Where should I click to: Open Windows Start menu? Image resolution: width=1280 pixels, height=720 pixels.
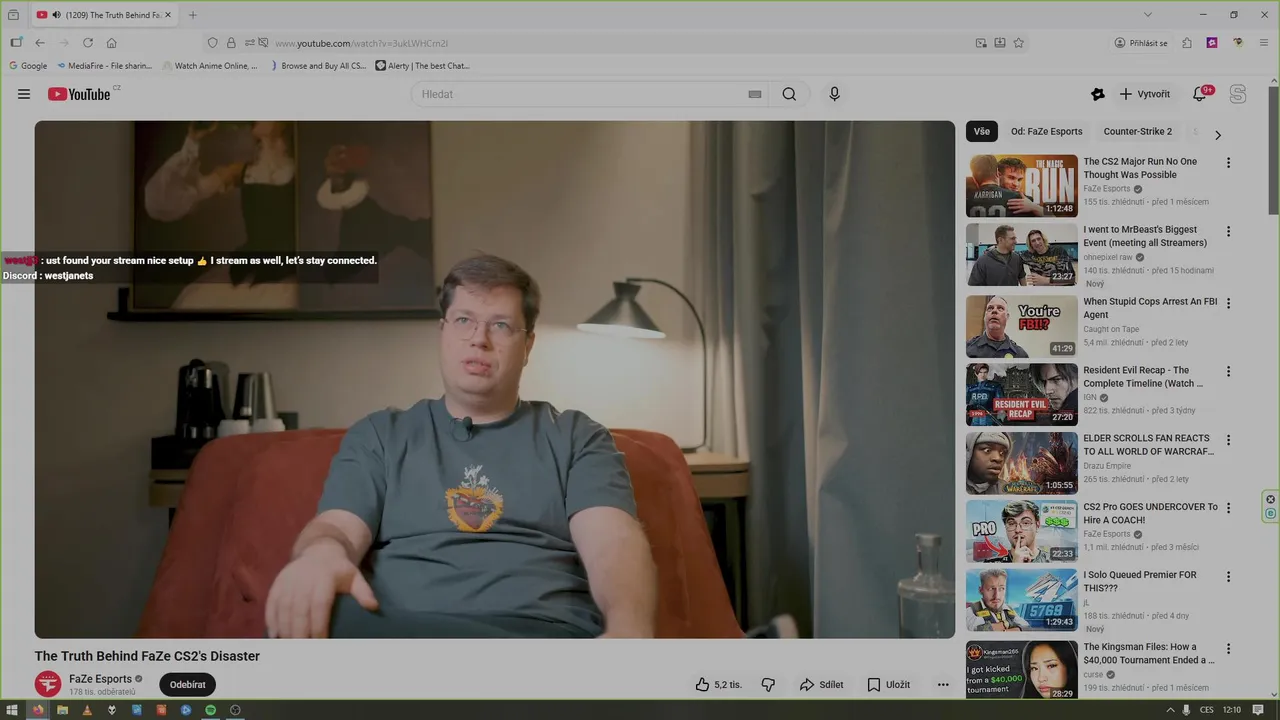tap(13, 710)
